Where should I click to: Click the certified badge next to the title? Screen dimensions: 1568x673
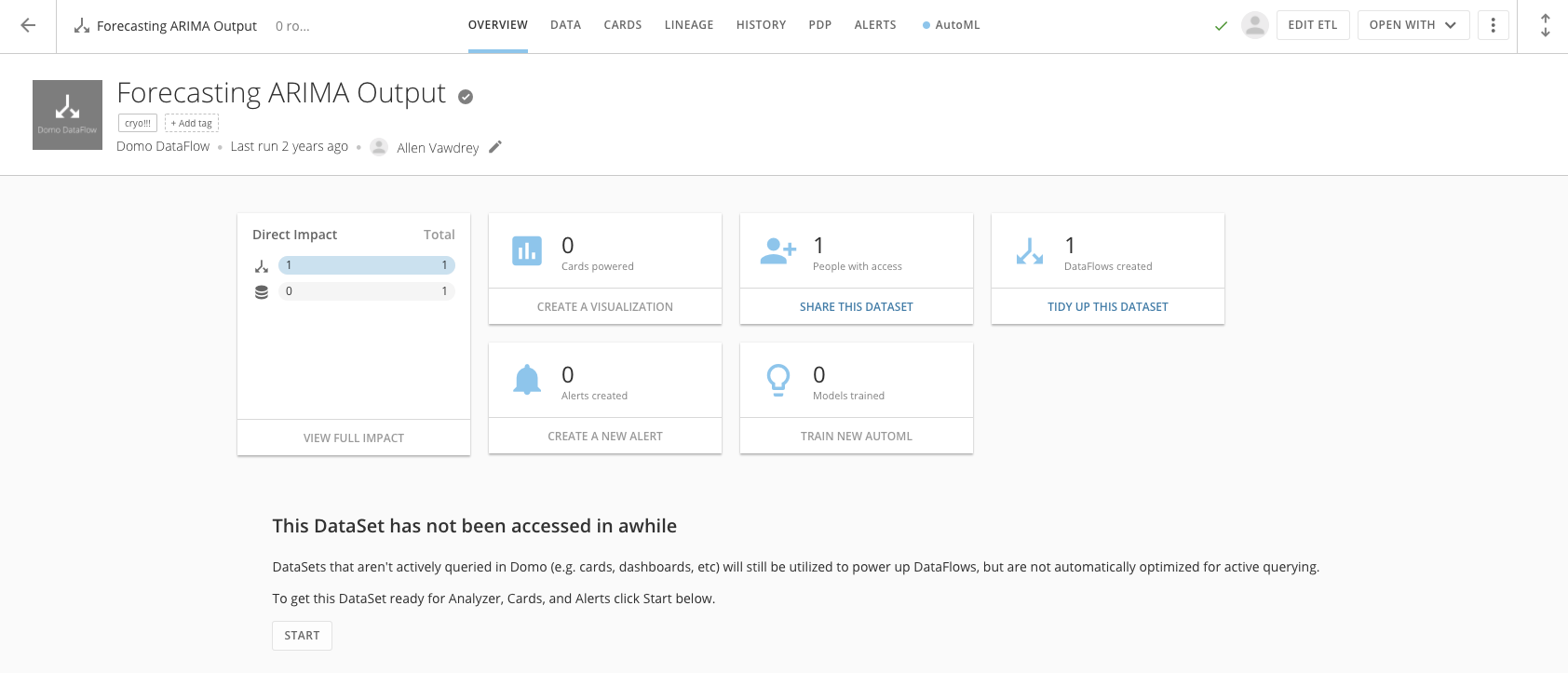(466, 96)
